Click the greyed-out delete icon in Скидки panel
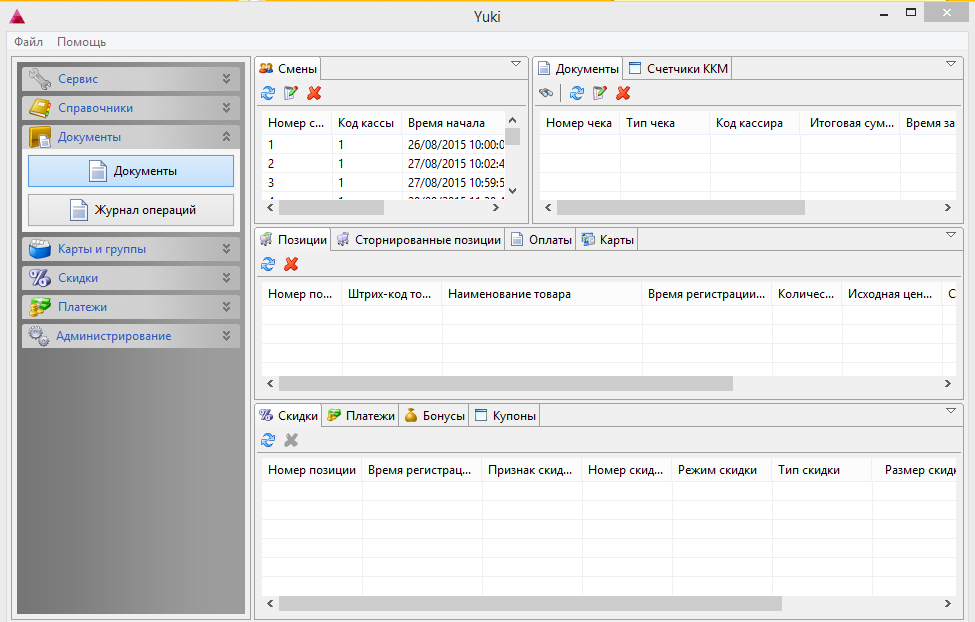The height and width of the screenshot is (622, 975). 291,440
